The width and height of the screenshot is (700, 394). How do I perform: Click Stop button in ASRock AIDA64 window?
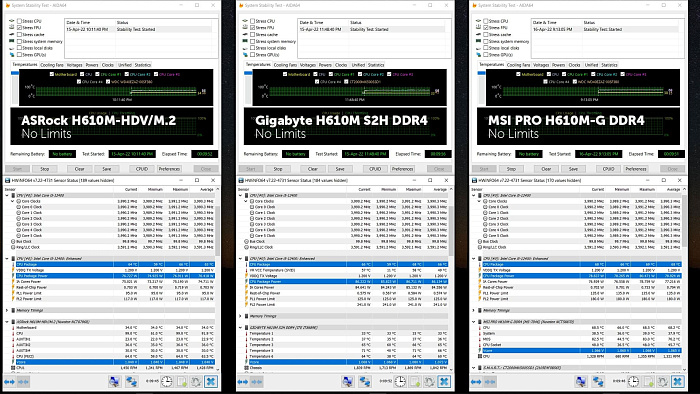coord(45,169)
